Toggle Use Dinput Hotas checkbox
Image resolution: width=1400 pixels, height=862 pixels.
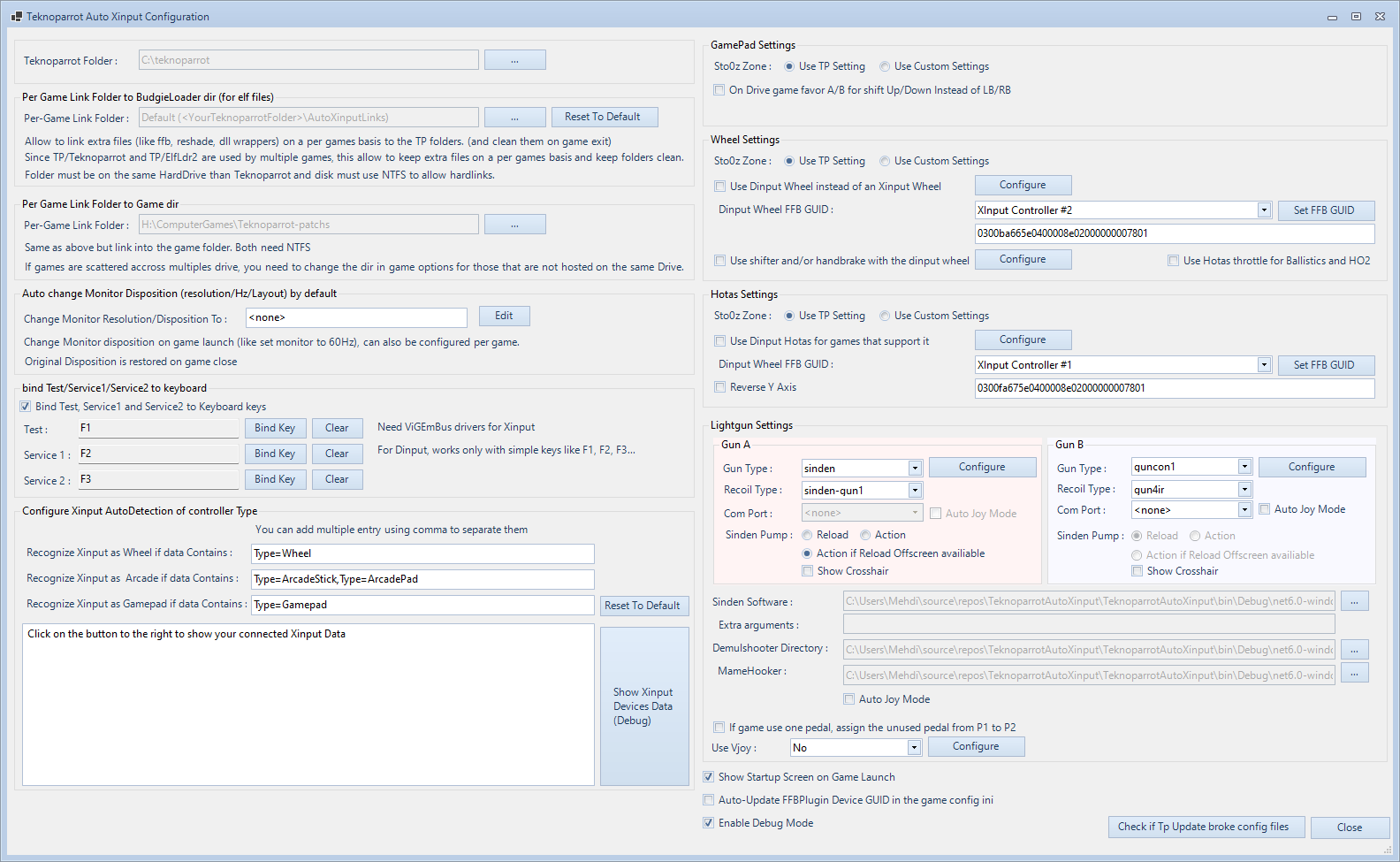coord(720,341)
